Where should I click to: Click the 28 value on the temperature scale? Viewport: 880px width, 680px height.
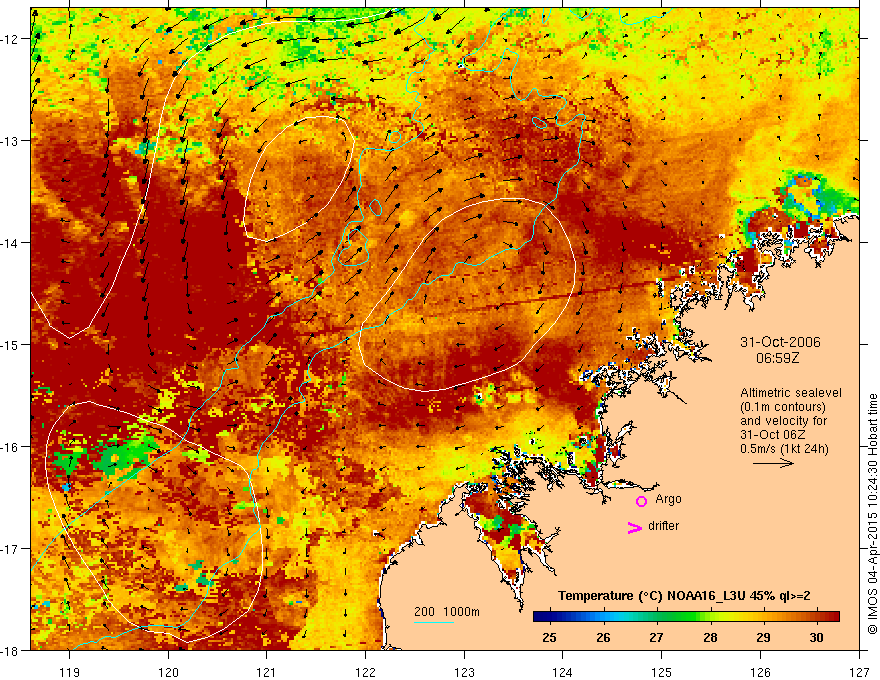(x=710, y=637)
